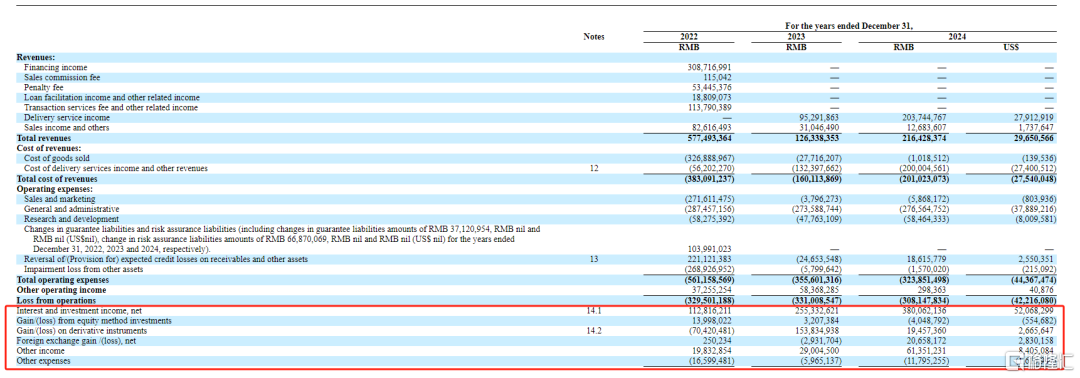Select "Loan facilitation income and other related income"
The image size is (1080, 378).
point(112,98)
